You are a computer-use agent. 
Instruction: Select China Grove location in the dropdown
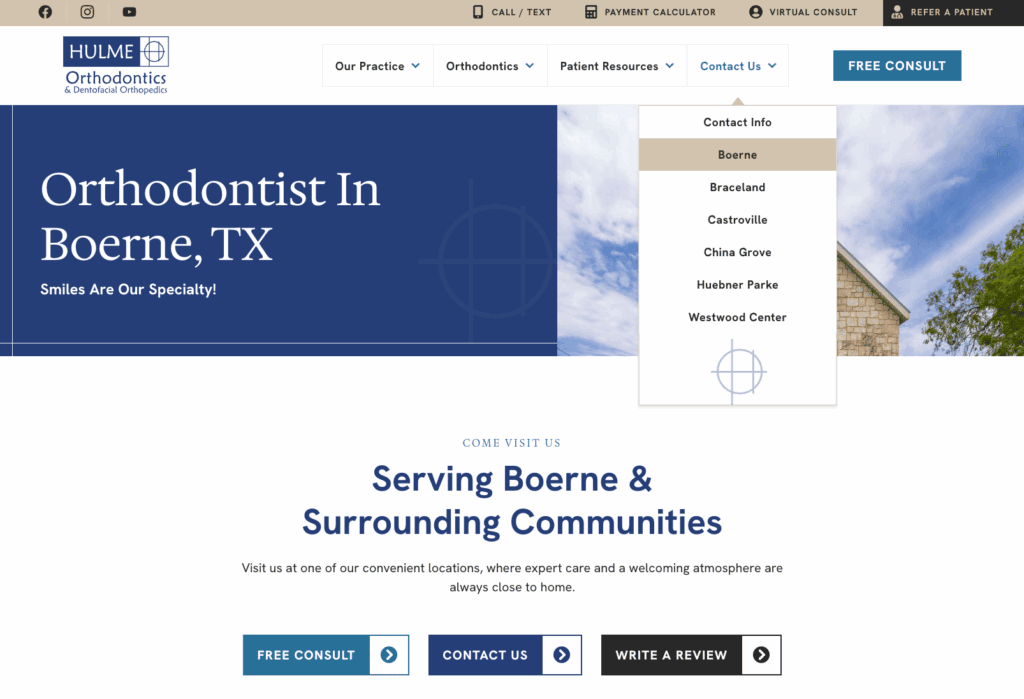[x=737, y=252]
